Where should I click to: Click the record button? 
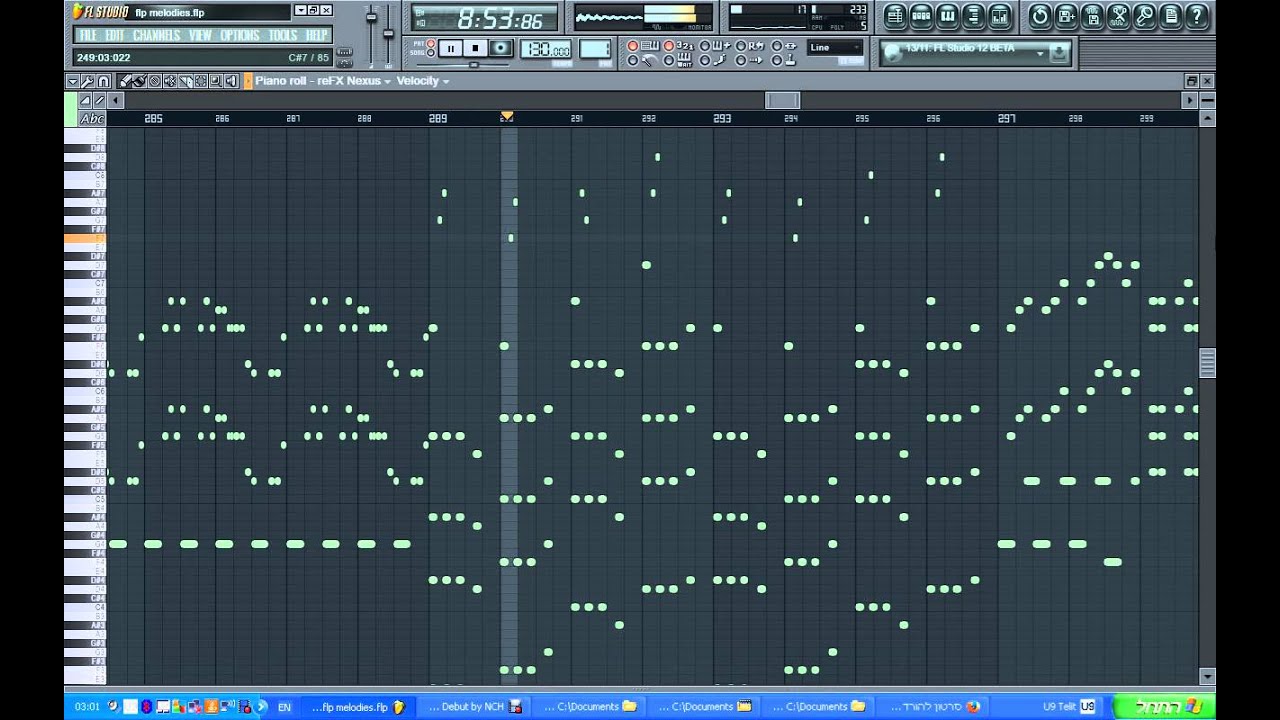pyautogui.click(x=500, y=48)
